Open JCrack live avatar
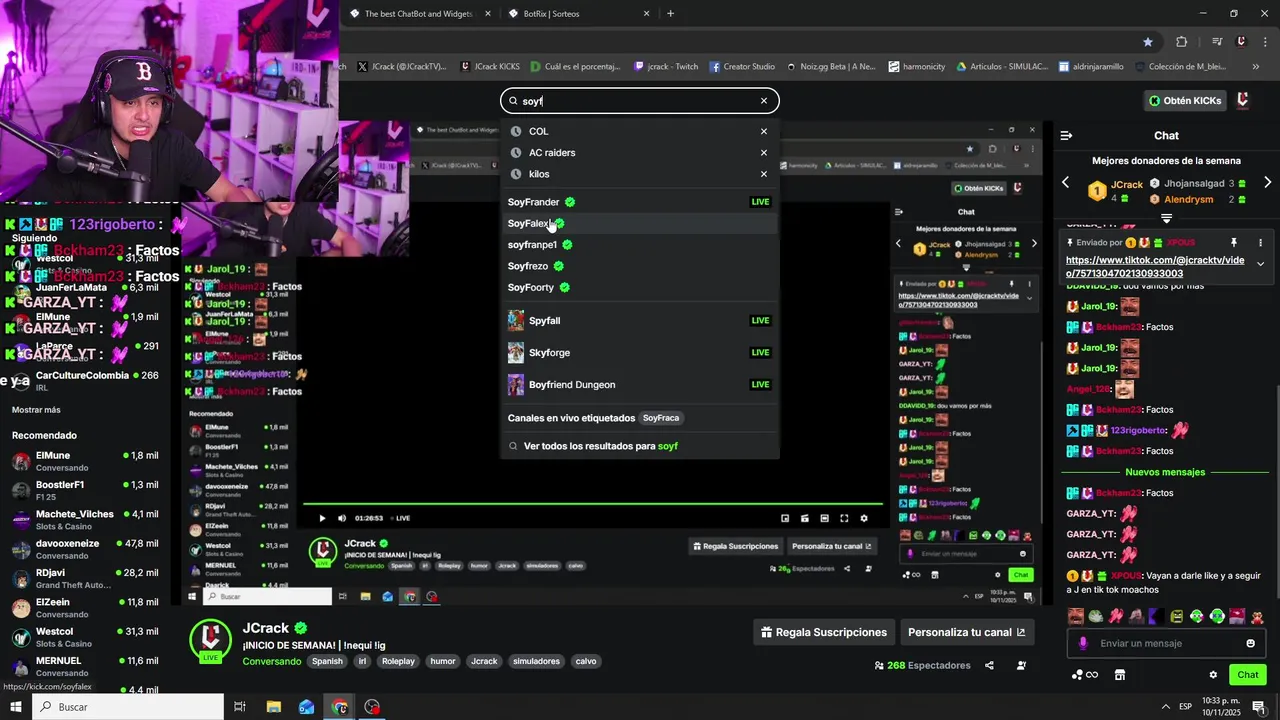Viewport: 1280px width, 720px height. tap(210, 640)
